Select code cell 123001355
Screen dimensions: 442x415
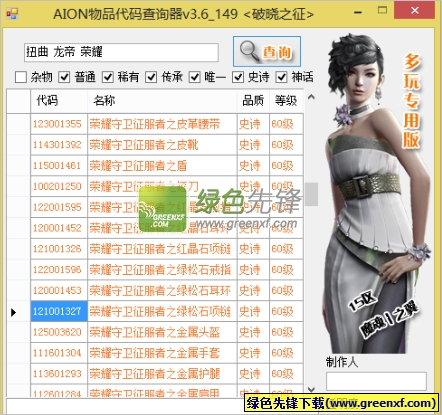pyautogui.click(x=59, y=124)
